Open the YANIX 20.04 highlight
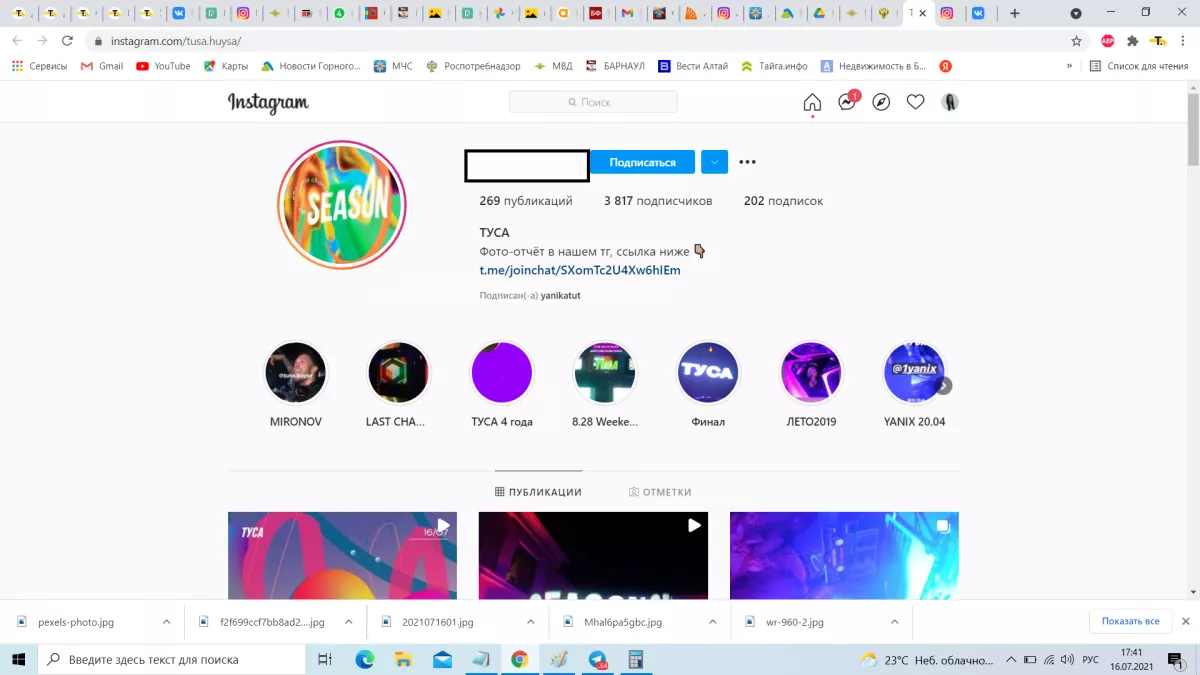The height and width of the screenshot is (675, 1200). (x=914, y=384)
